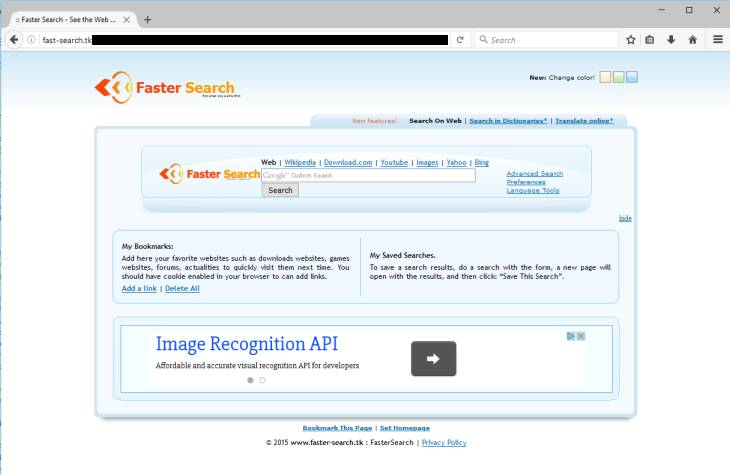Image resolution: width=730 pixels, height=475 pixels.
Task: Maximize the browser window
Action: (689, 10)
